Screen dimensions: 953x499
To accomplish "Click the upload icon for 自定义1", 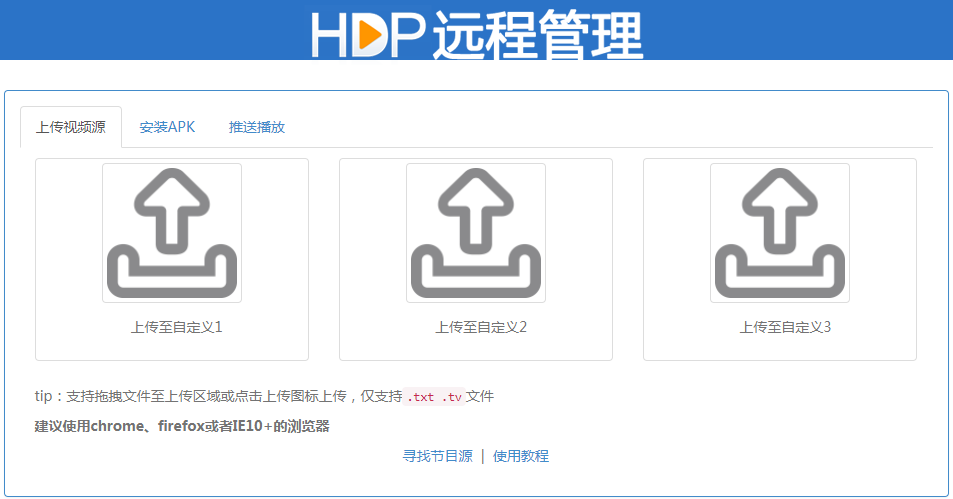I will point(172,233).
